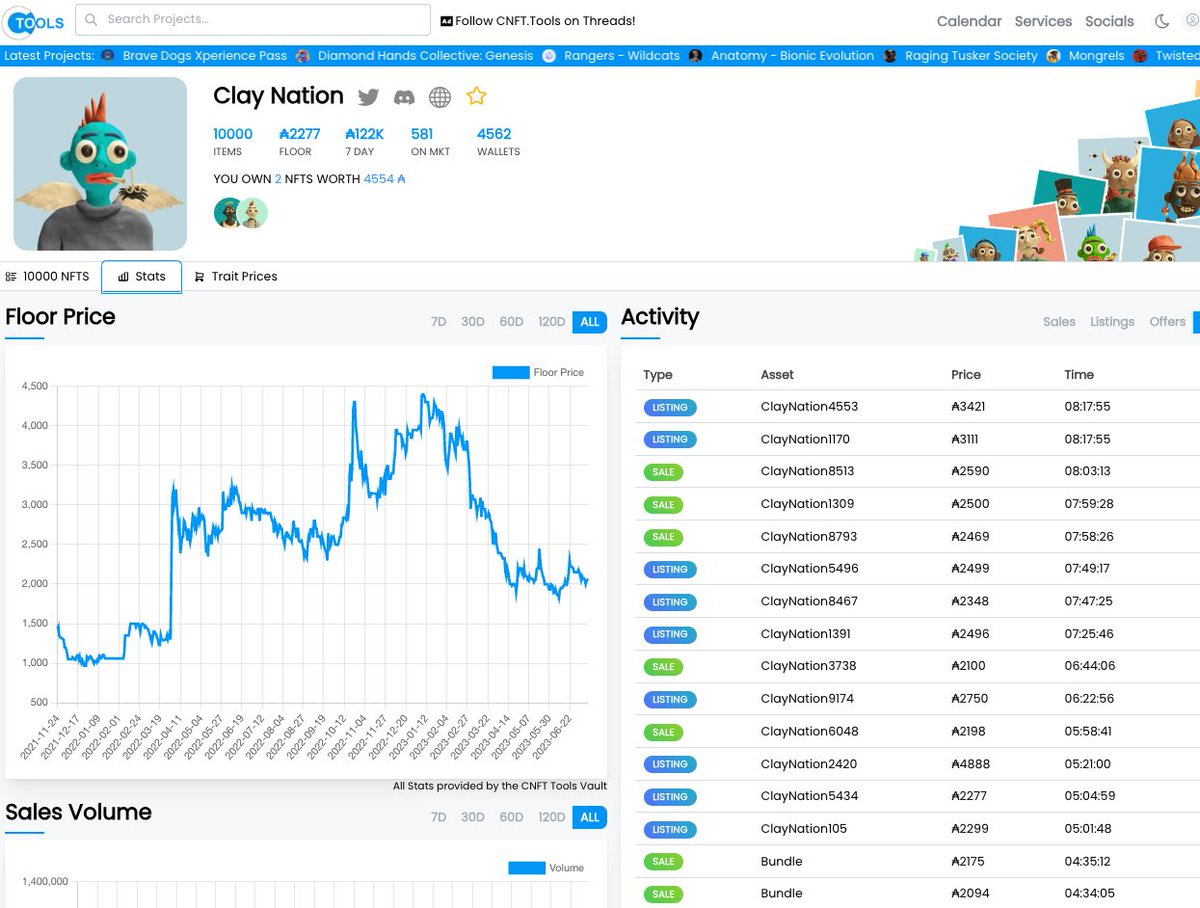Open the Calendar menu item

[x=969, y=21]
